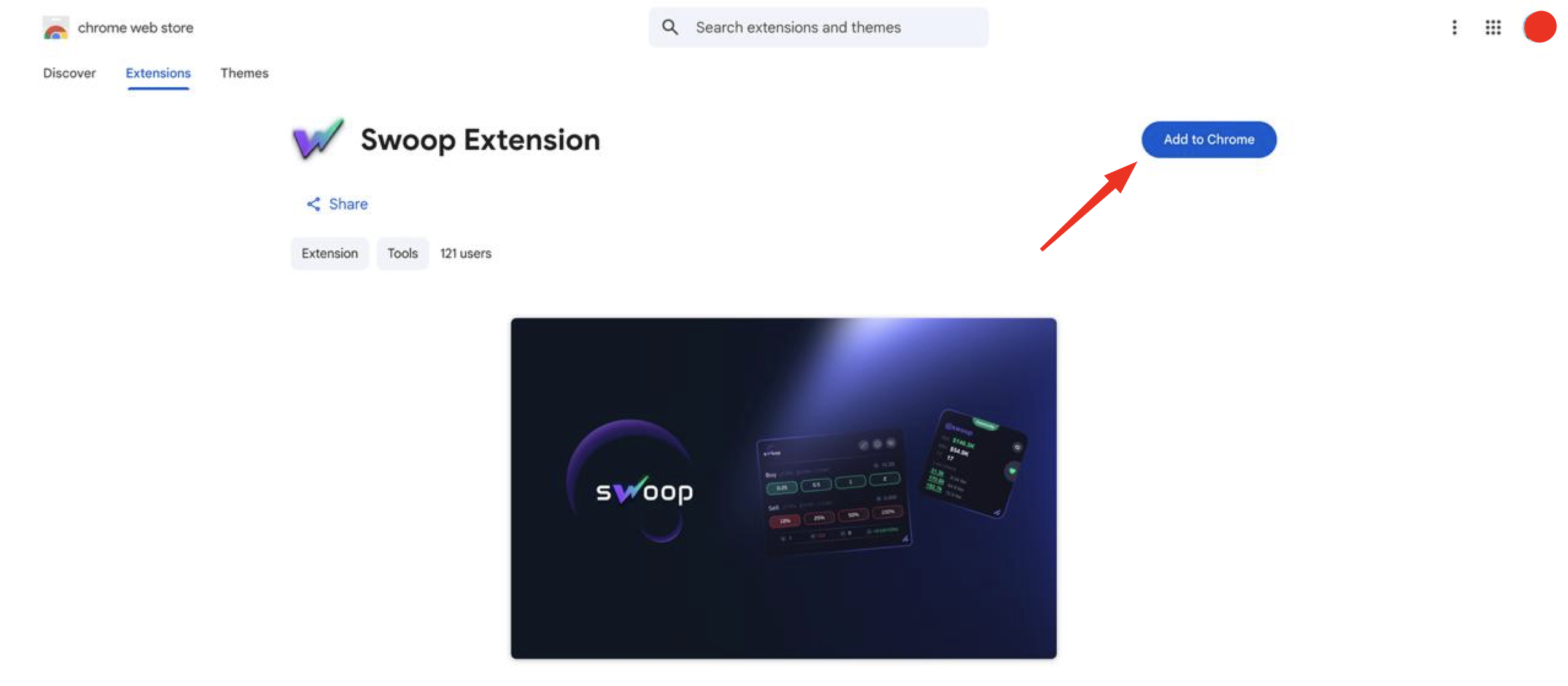Image resolution: width=1568 pixels, height=686 pixels.
Task: Click the share icon beside Share
Action: tap(313, 204)
